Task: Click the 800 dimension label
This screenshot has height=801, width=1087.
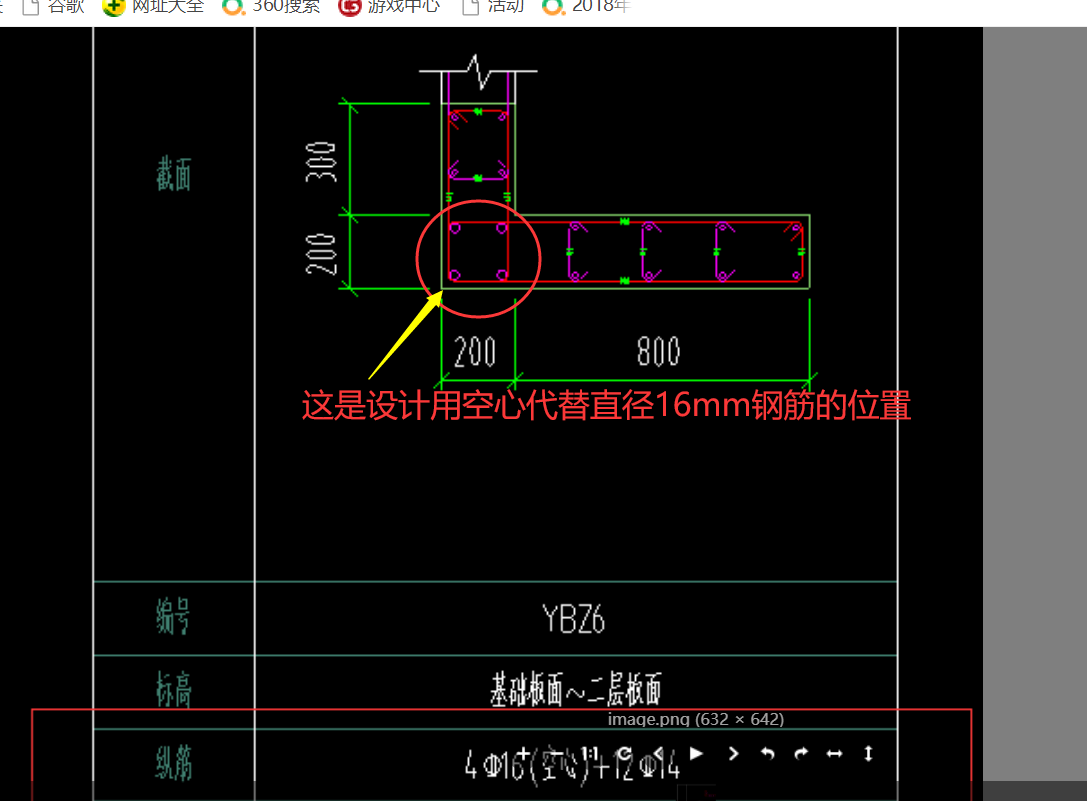Action: click(x=659, y=352)
